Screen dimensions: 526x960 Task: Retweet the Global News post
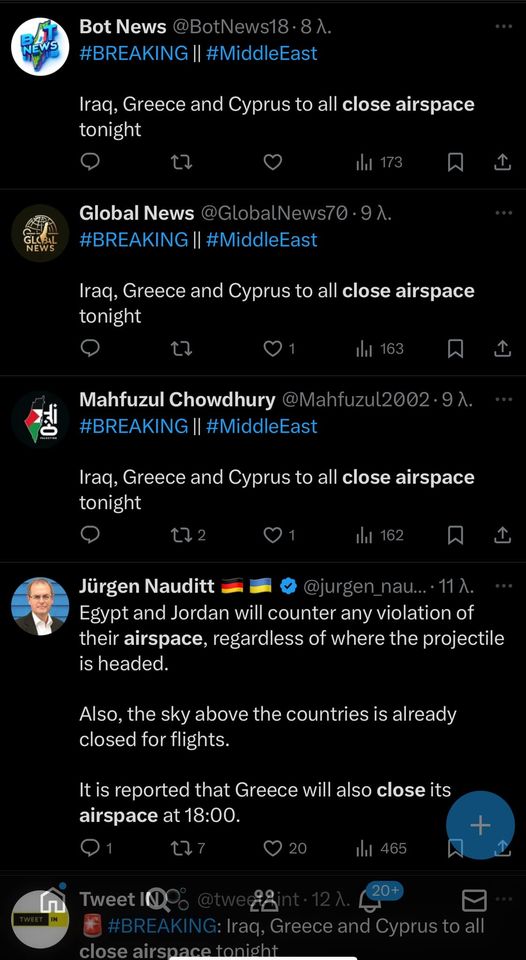click(x=181, y=348)
